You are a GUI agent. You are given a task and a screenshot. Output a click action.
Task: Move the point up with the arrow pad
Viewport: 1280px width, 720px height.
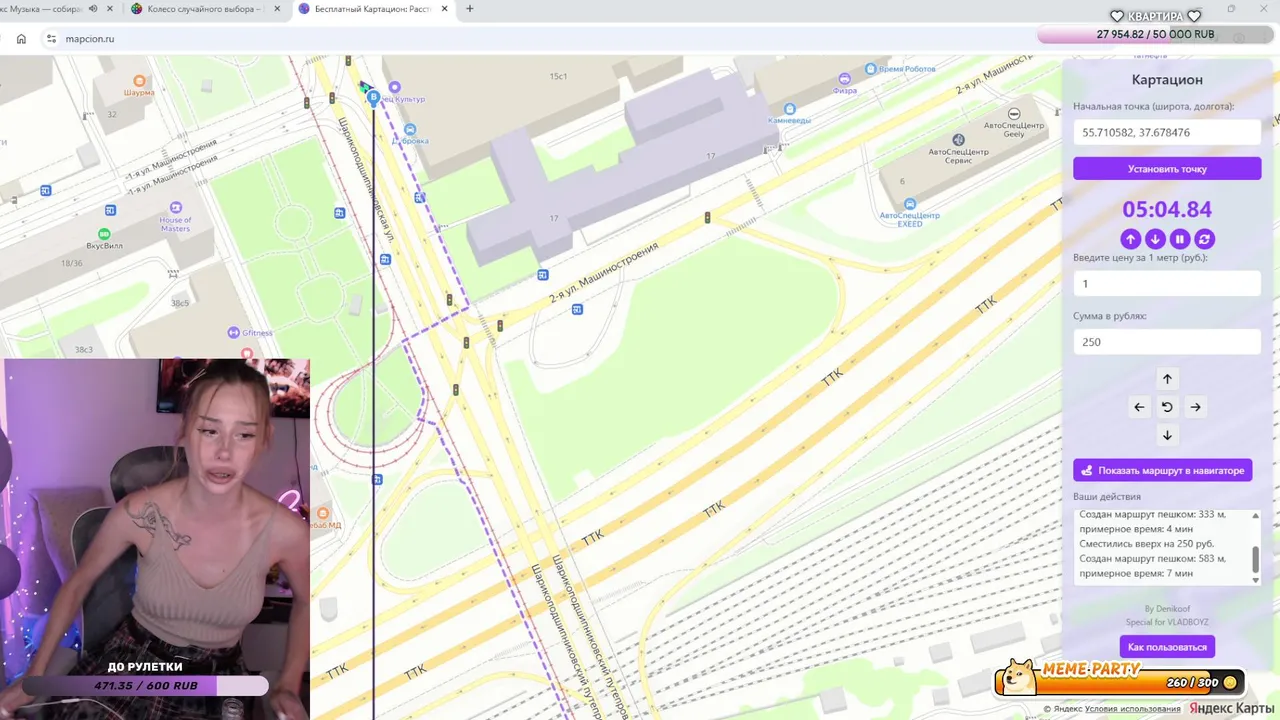pyautogui.click(x=1167, y=379)
